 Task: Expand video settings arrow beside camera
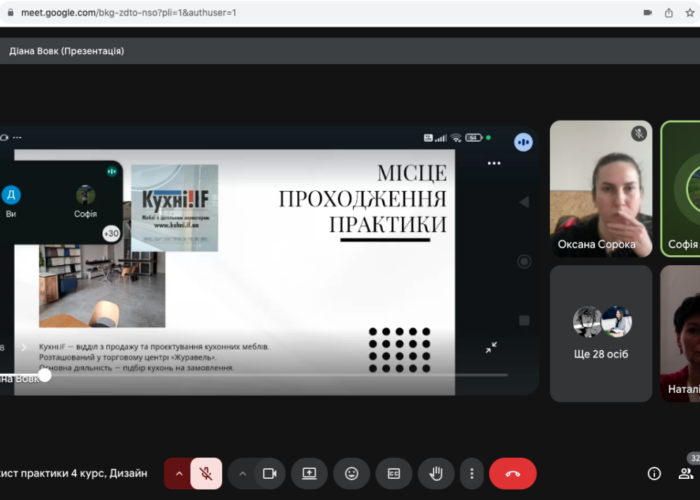click(241, 473)
